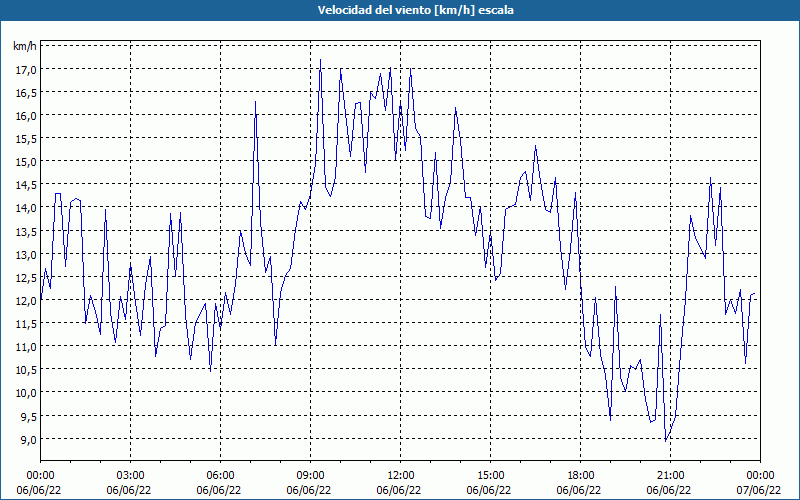Click the 10,5 y-axis value
The width and height of the screenshot is (800, 500).
[x=27, y=369]
